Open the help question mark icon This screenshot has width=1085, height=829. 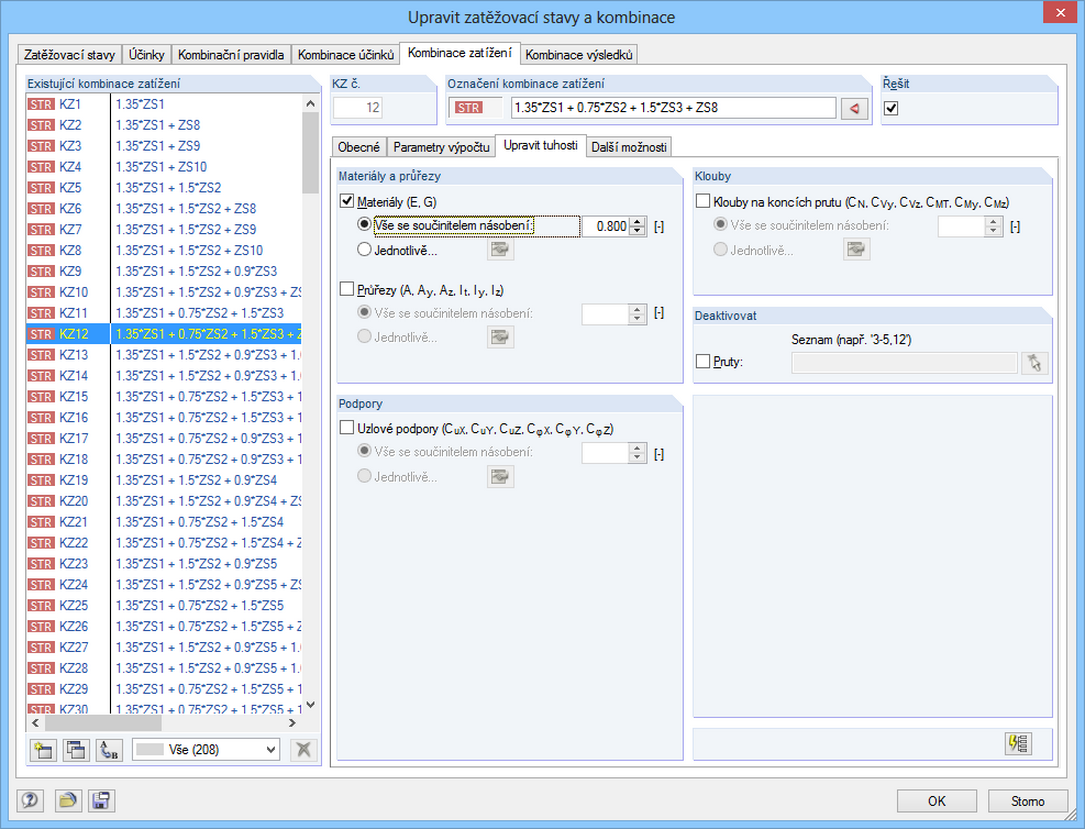(x=30, y=801)
